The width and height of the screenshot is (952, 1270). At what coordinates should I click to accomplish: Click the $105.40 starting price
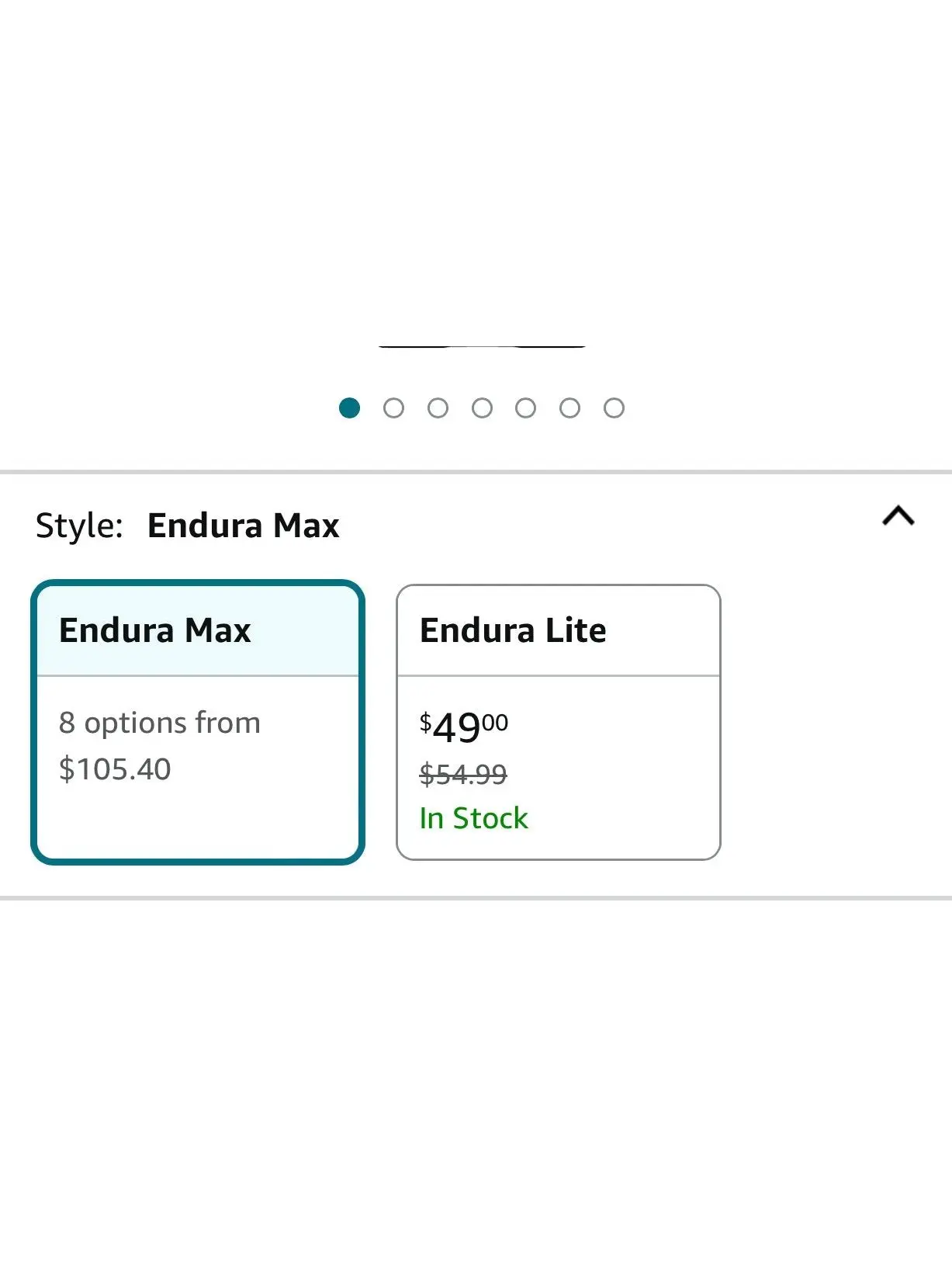115,769
